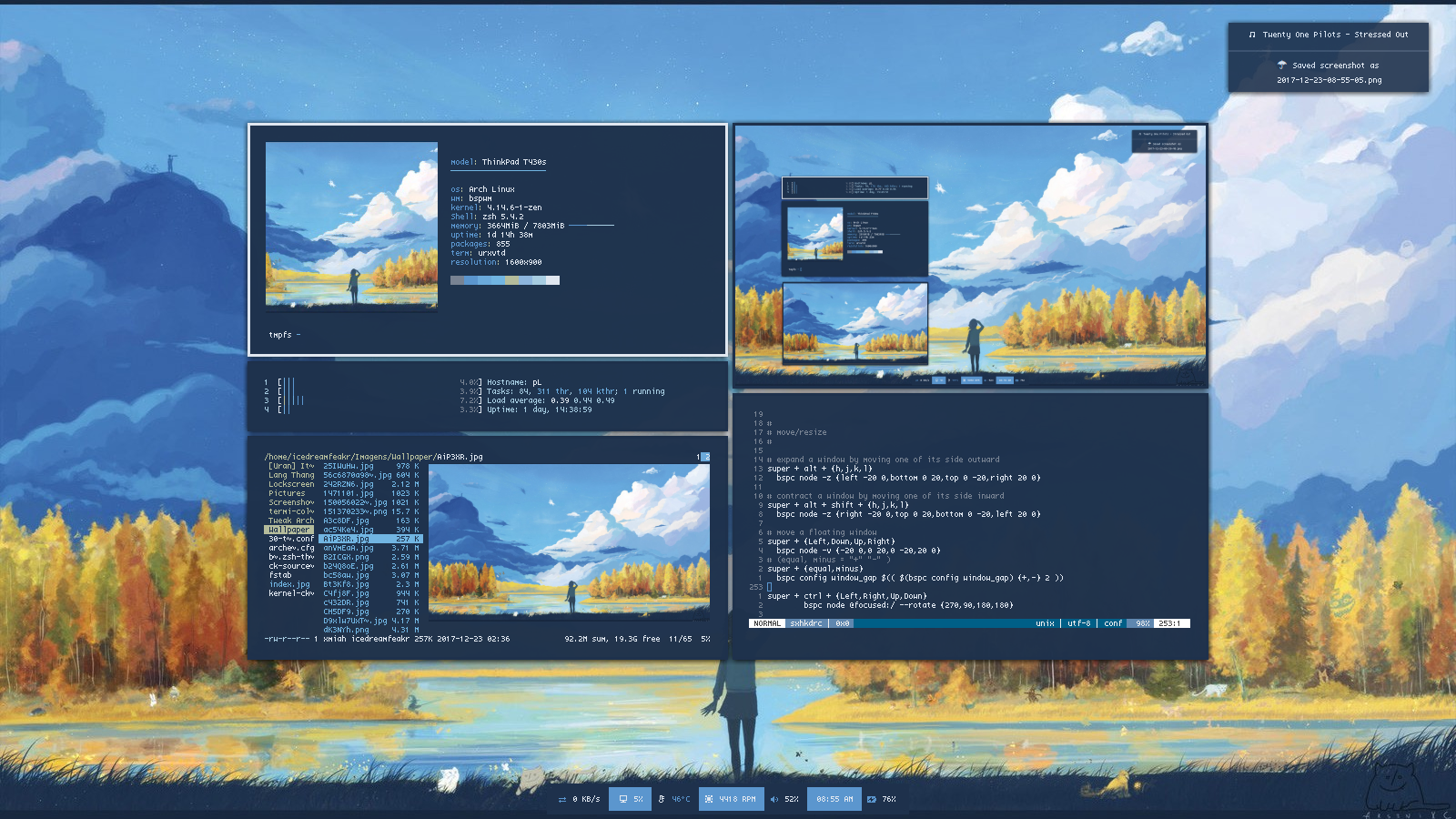
Task: Open the Lockscreen directory in ranger
Action: click(x=290, y=484)
